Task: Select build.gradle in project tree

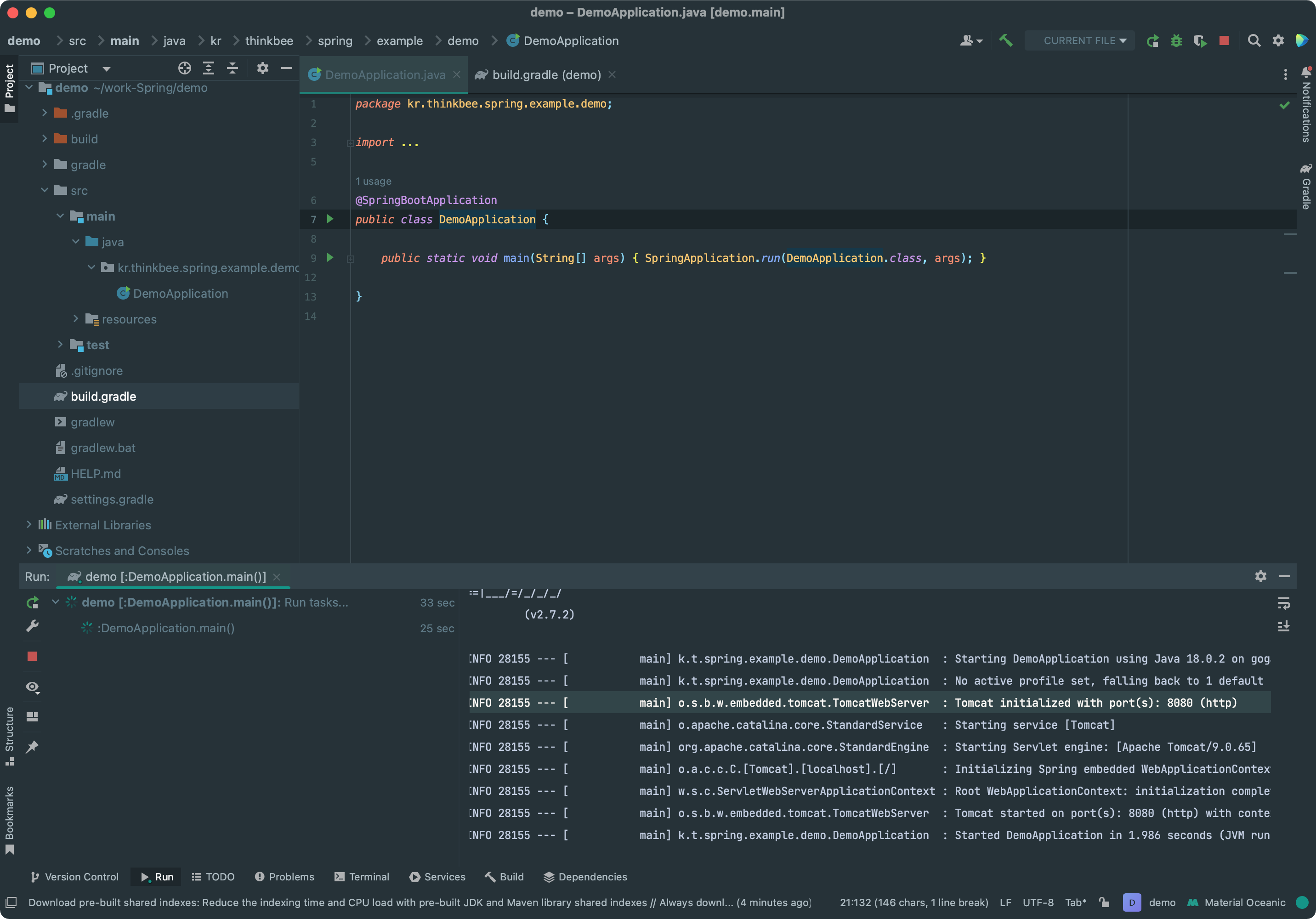Action: coord(159,396)
